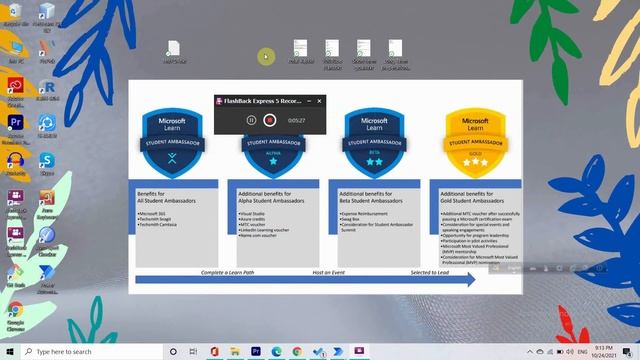Viewport: 640px width, 360px height.
Task: Launch the Skype desktop shortcut
Action: pyautogui.click(x=47, y=164)
